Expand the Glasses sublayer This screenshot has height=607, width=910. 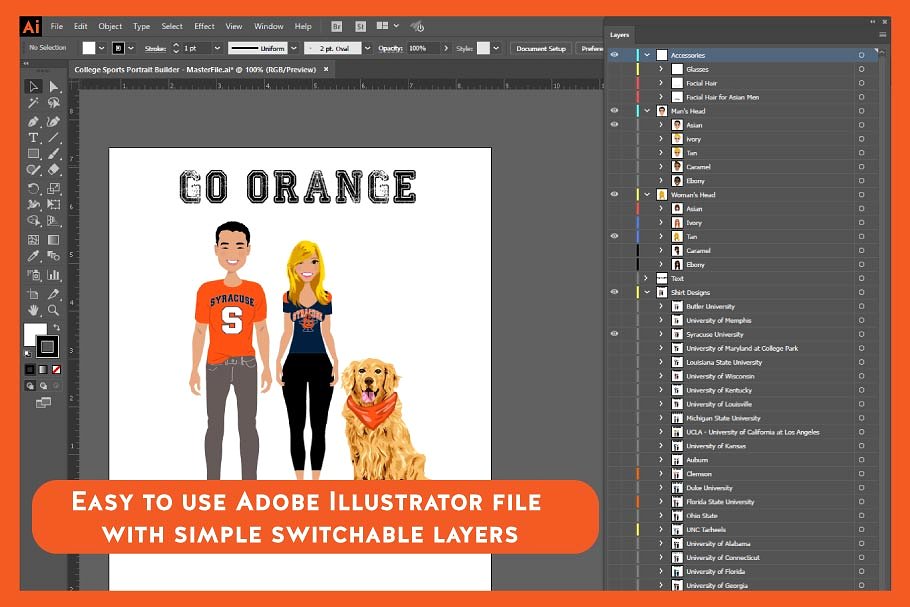coord(661,69)
